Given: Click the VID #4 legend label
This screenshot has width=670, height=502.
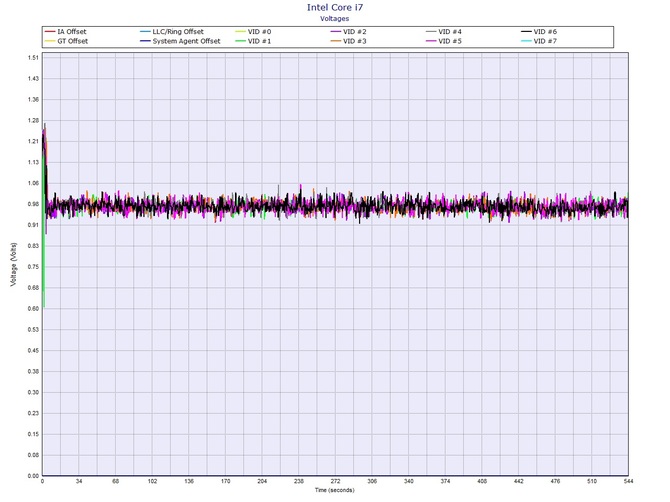Looking at the screenshot, I should point(450,32).
